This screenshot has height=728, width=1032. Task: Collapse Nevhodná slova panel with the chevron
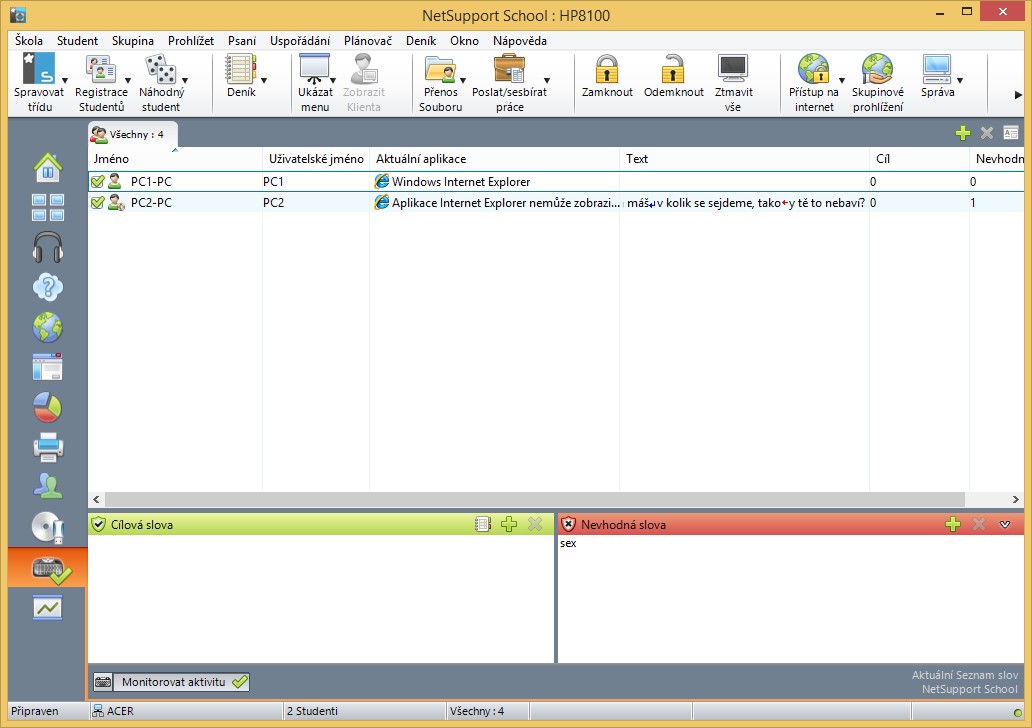coord(1004,525)
